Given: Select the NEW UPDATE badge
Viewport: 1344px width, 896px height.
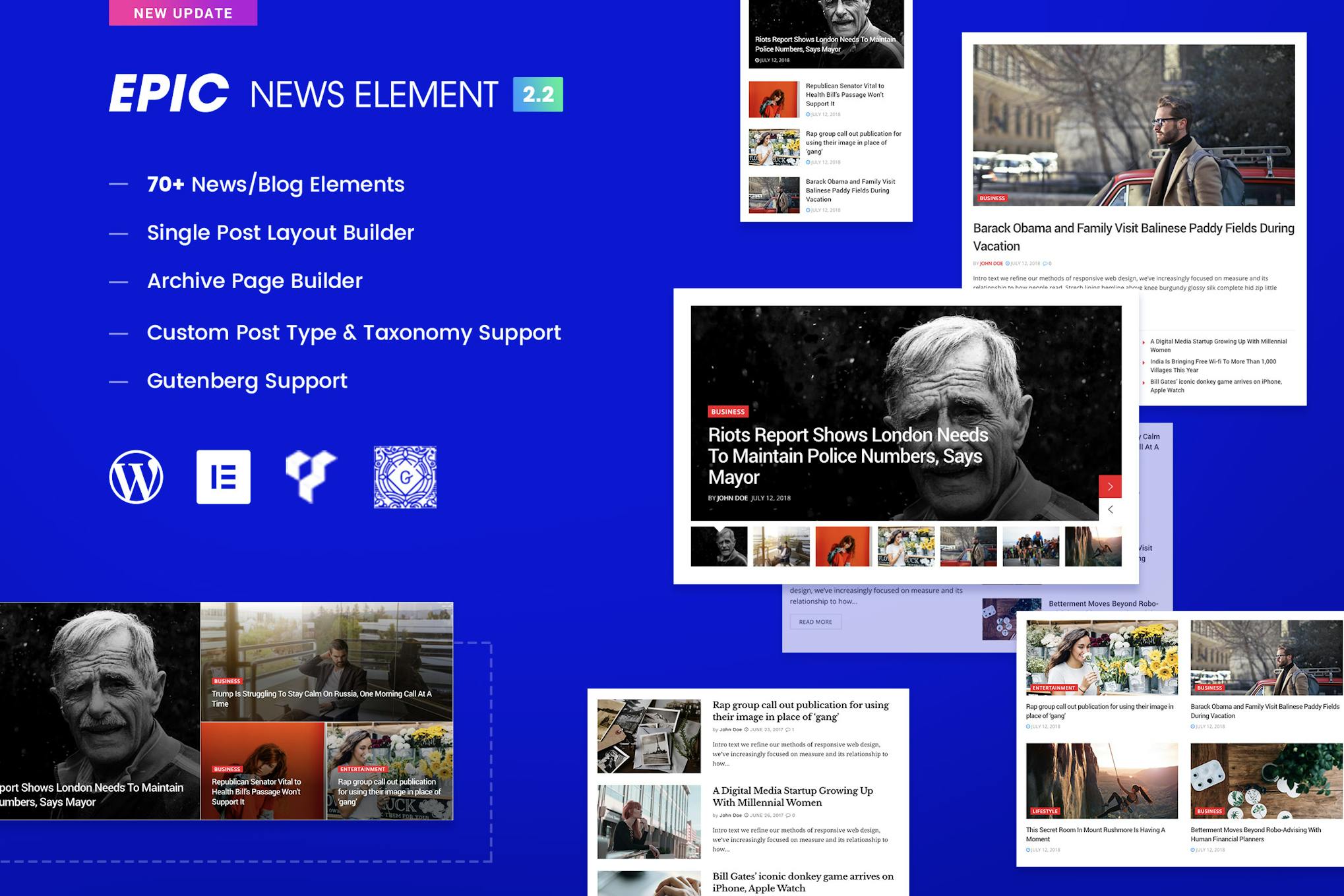Looking at the screenshot, I should pos(182,13).
